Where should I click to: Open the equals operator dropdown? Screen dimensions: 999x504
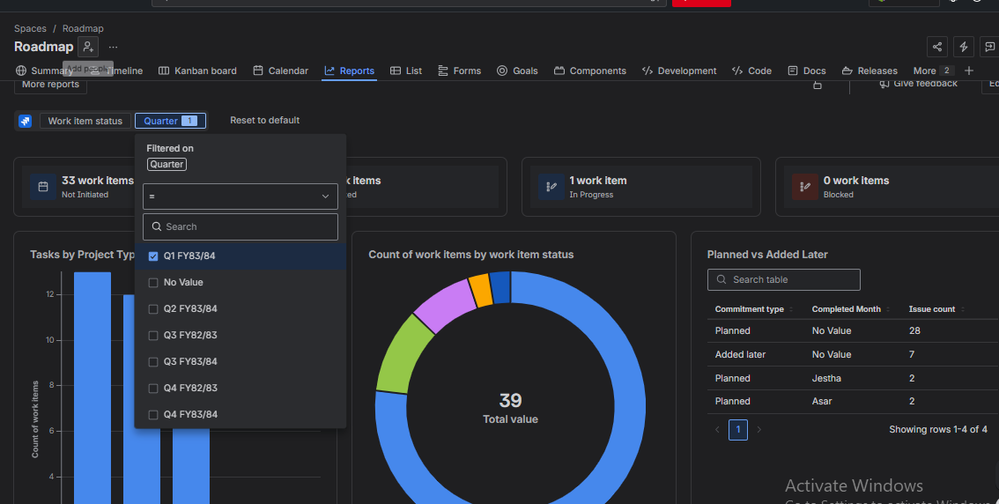(x=240, y=196)
